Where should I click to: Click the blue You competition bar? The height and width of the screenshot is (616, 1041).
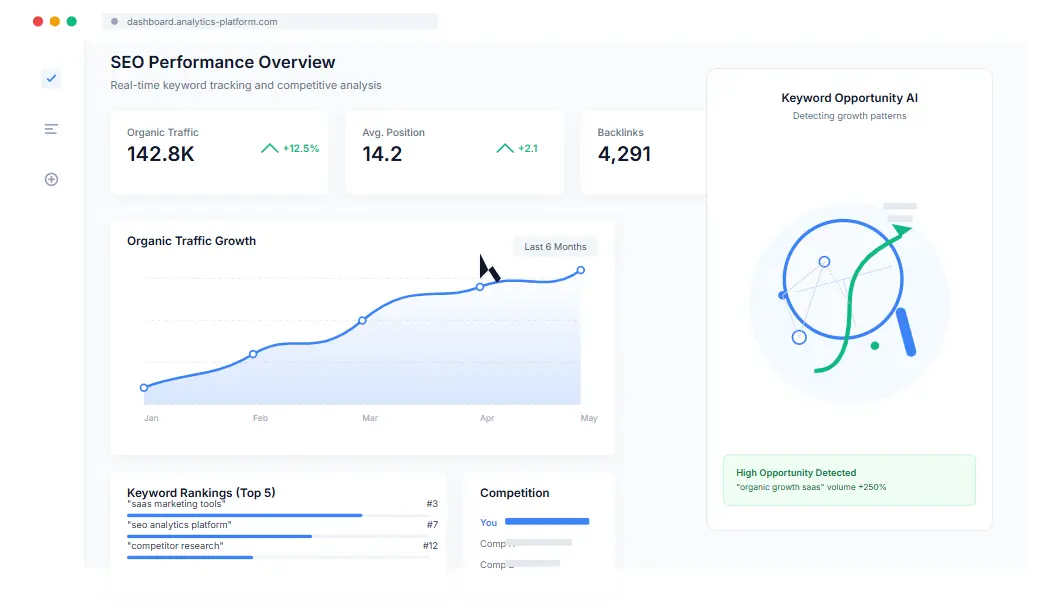click(547, 522)
